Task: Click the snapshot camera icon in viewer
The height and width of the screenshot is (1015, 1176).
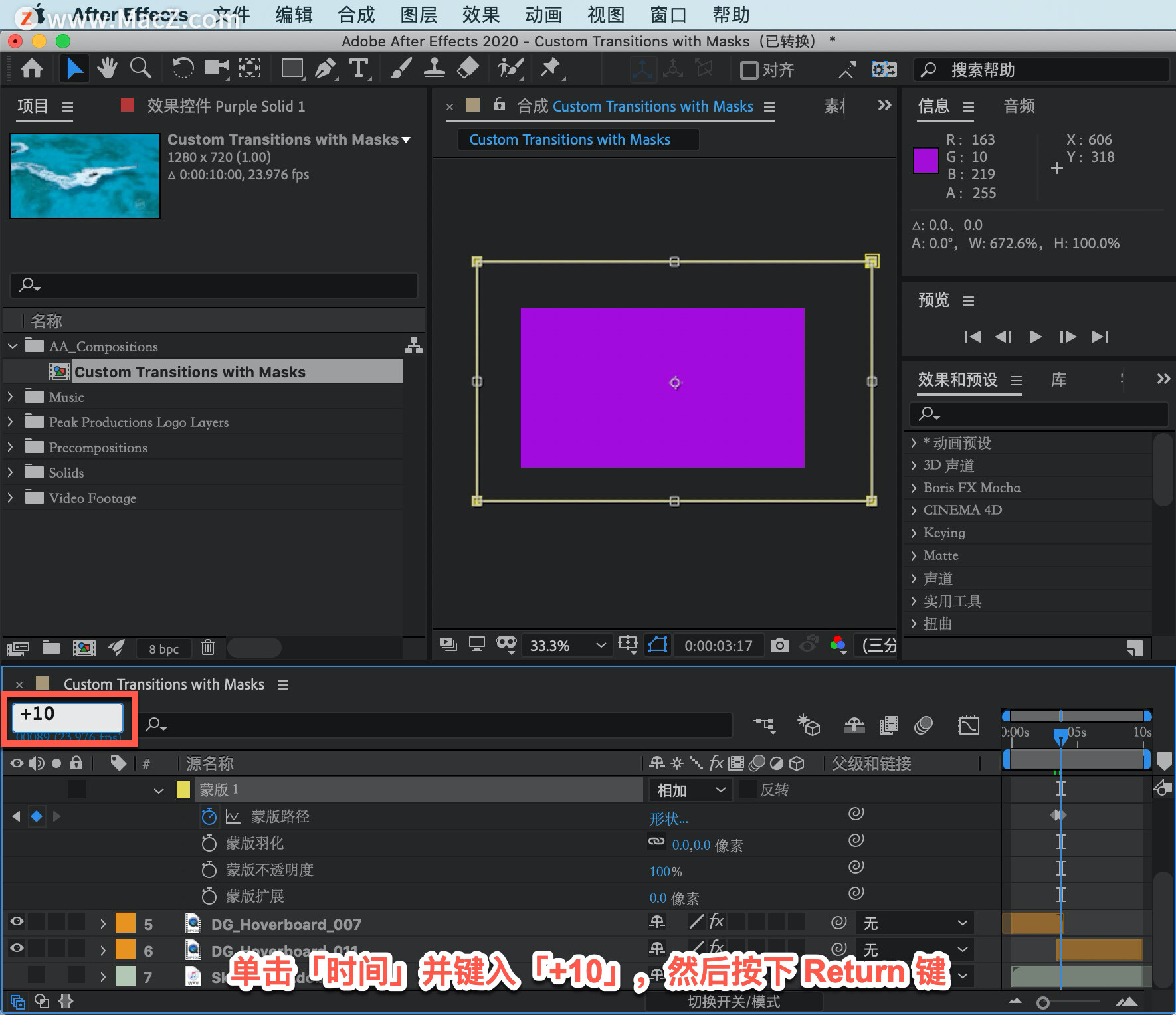Action: click(779, 645)
